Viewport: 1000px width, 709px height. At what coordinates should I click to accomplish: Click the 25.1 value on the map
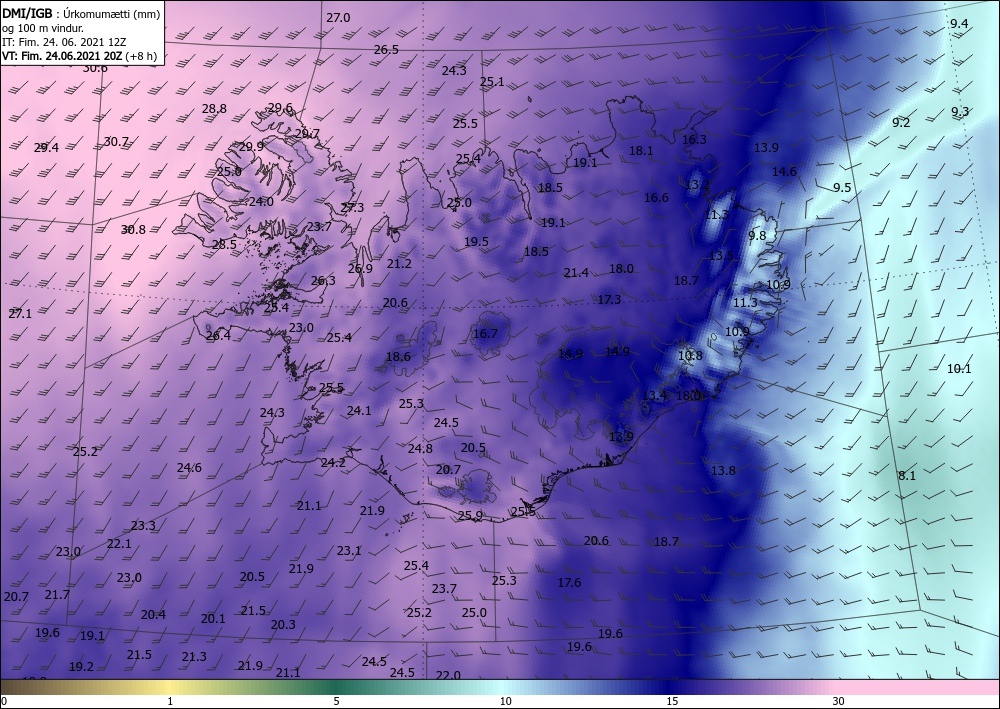click(492, 82)
